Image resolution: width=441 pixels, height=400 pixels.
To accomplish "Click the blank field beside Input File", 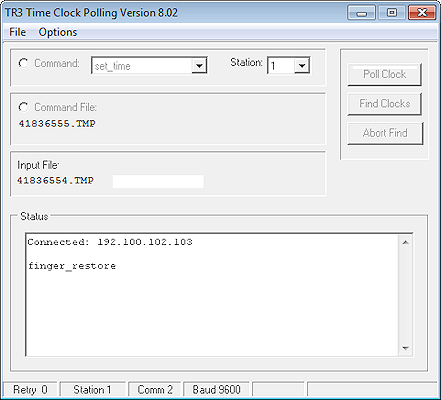I will (158, 181).
